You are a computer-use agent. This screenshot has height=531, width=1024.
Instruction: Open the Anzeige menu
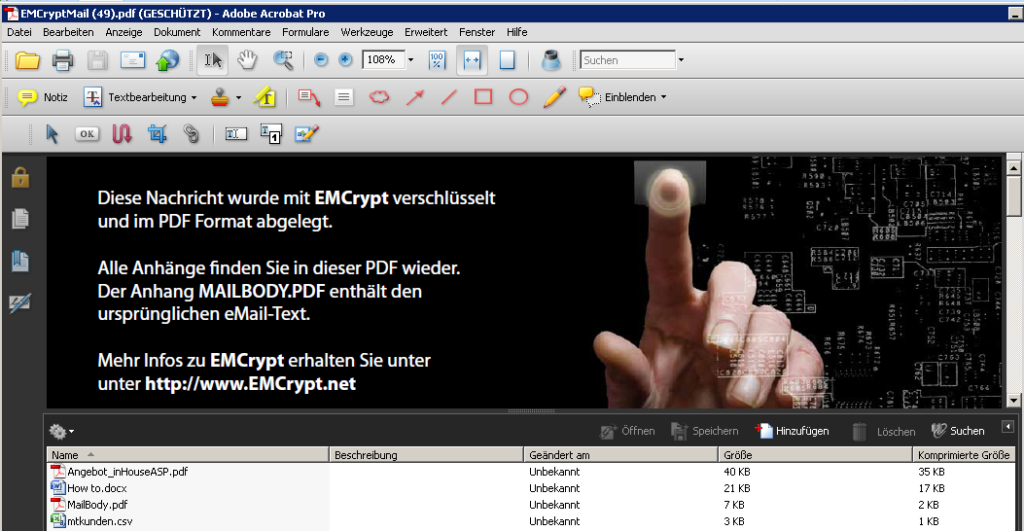point(123,32)
